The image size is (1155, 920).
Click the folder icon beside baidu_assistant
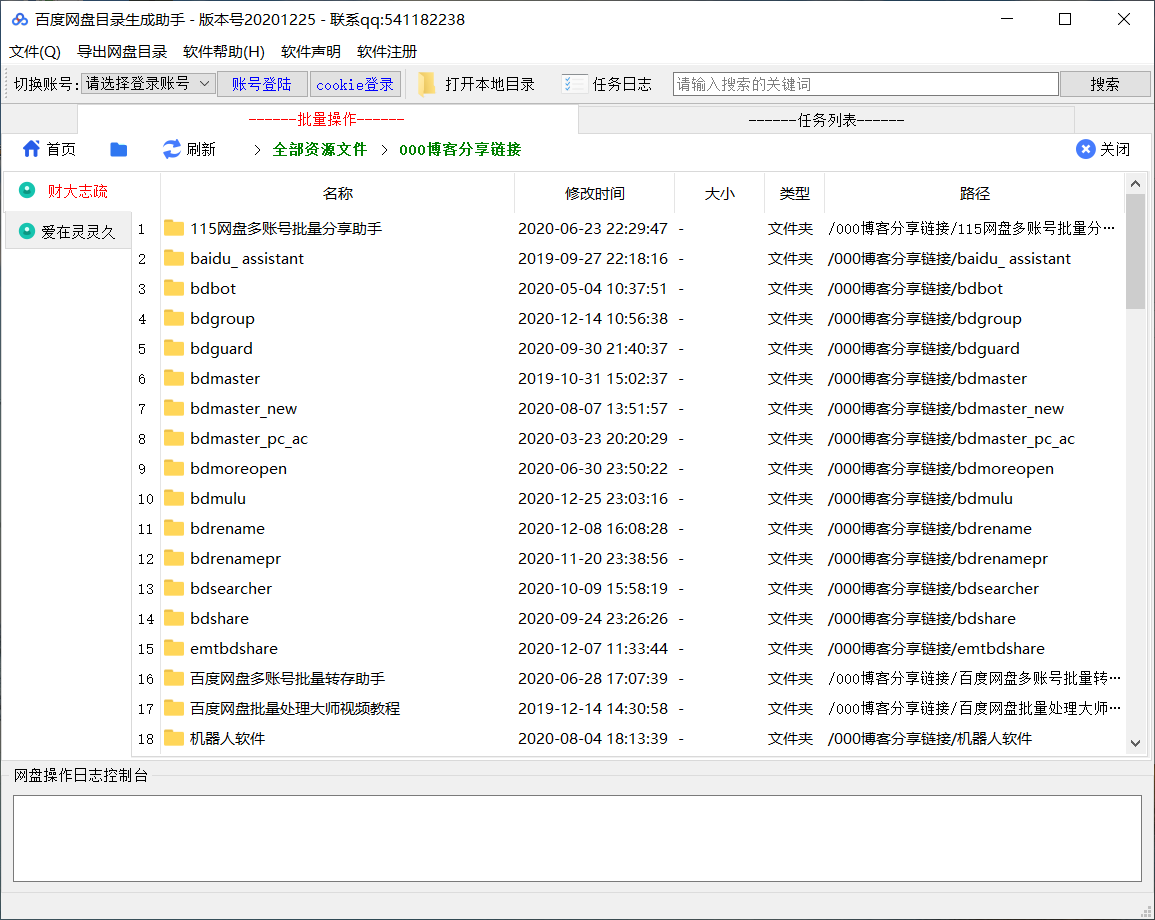173,258
